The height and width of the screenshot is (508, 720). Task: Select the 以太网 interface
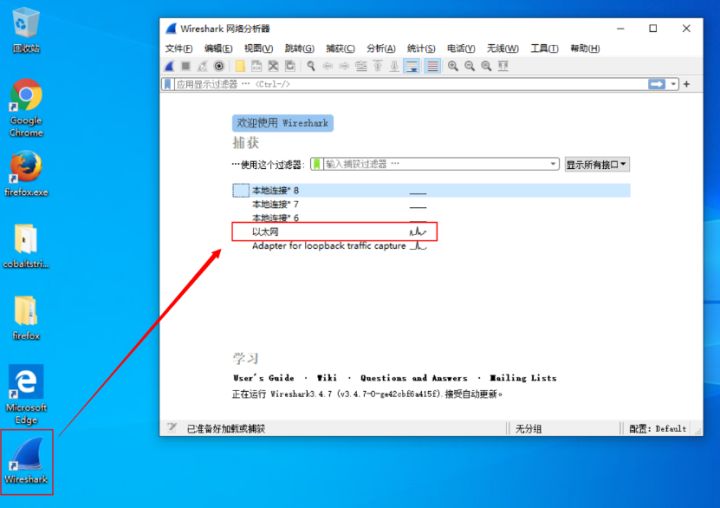(431, 231)
